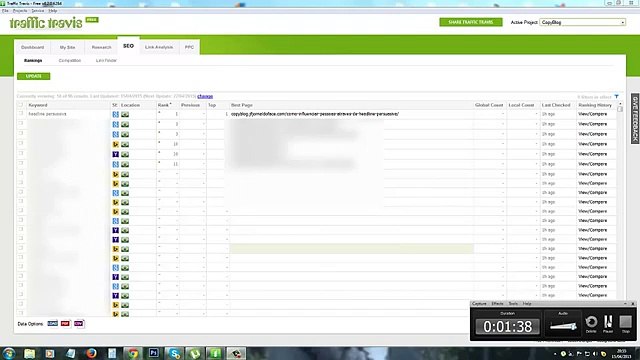Open Photoshop from the taskbar
The height and width of the screenshot is (360, 640).
tap(154, 353)
